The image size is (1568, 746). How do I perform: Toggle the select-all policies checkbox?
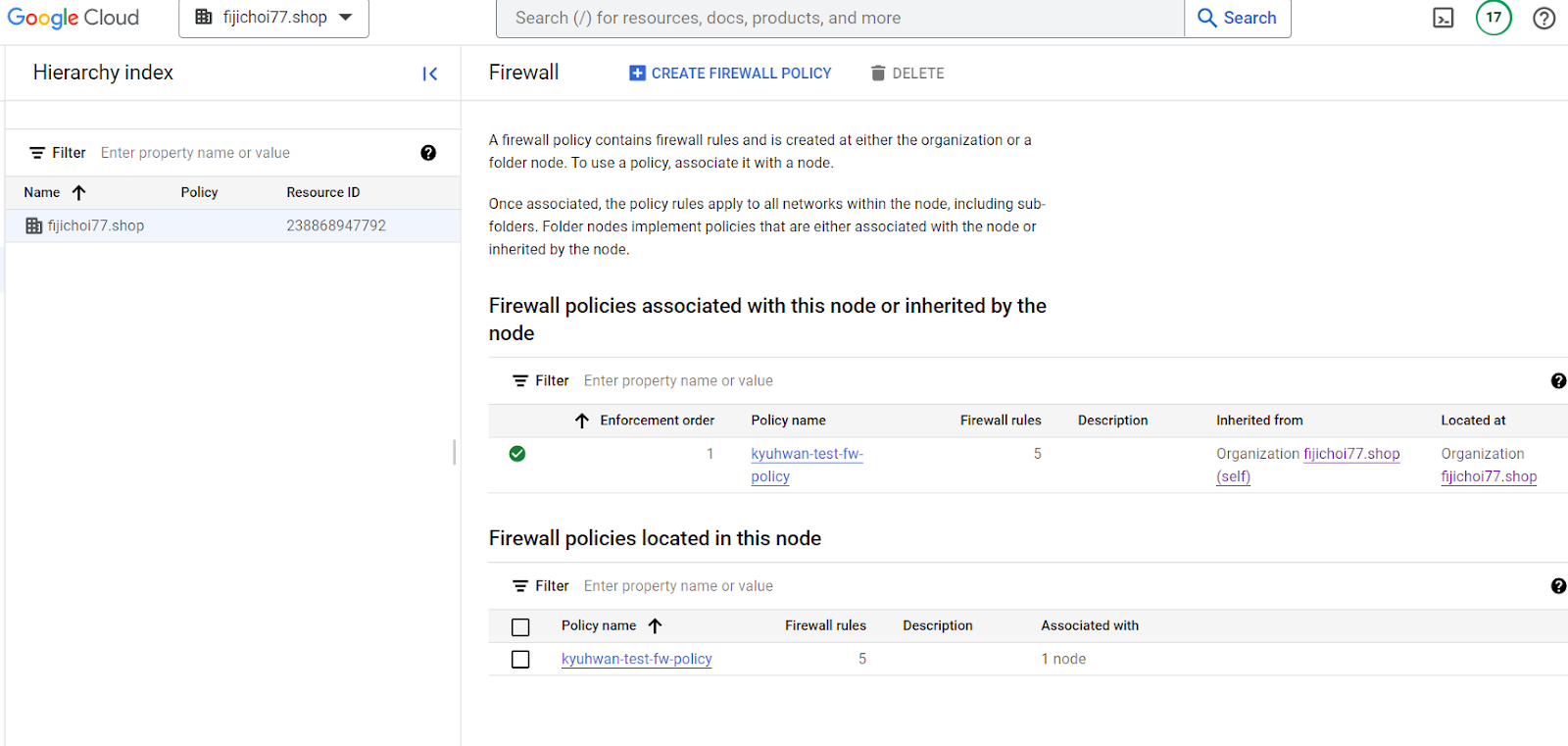520,627
